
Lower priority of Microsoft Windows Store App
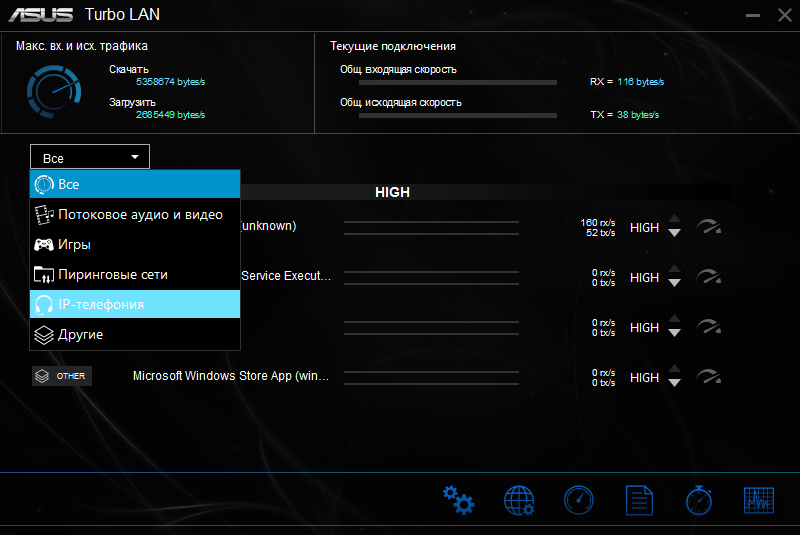coord(674,383)
